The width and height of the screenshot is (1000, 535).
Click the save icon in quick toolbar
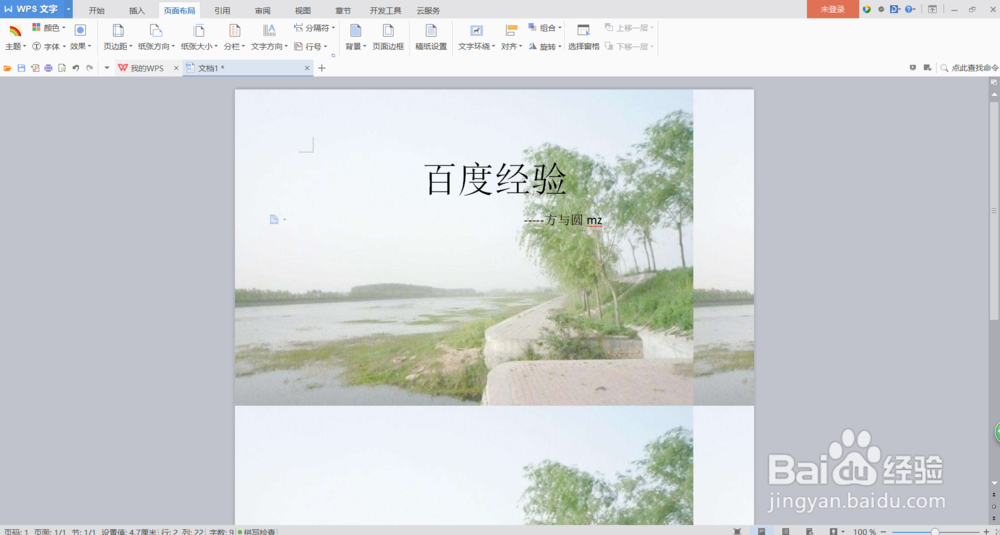point(21,68)
